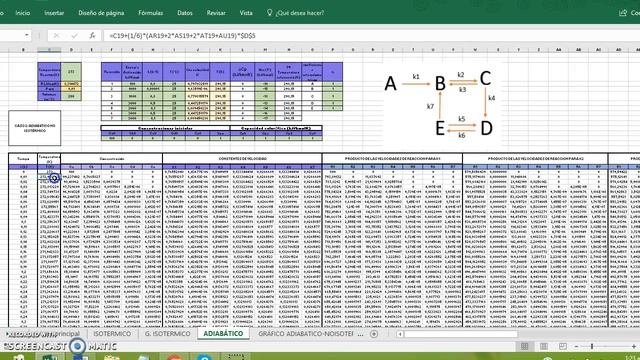The width and height of the screenshot is (640, 360).
Task: Confirm formula with checkmark icon
Action: pyautogui.click(x=74, y=36)
